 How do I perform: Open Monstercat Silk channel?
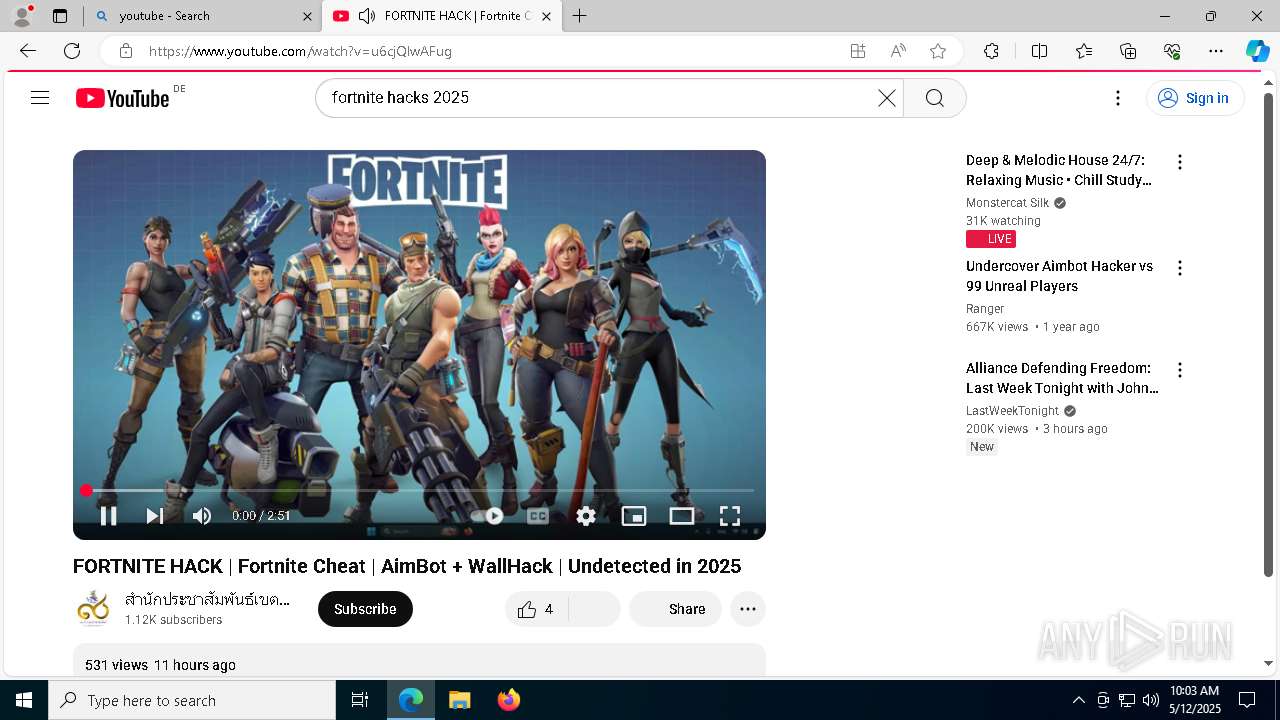[x=1007, y=203]
